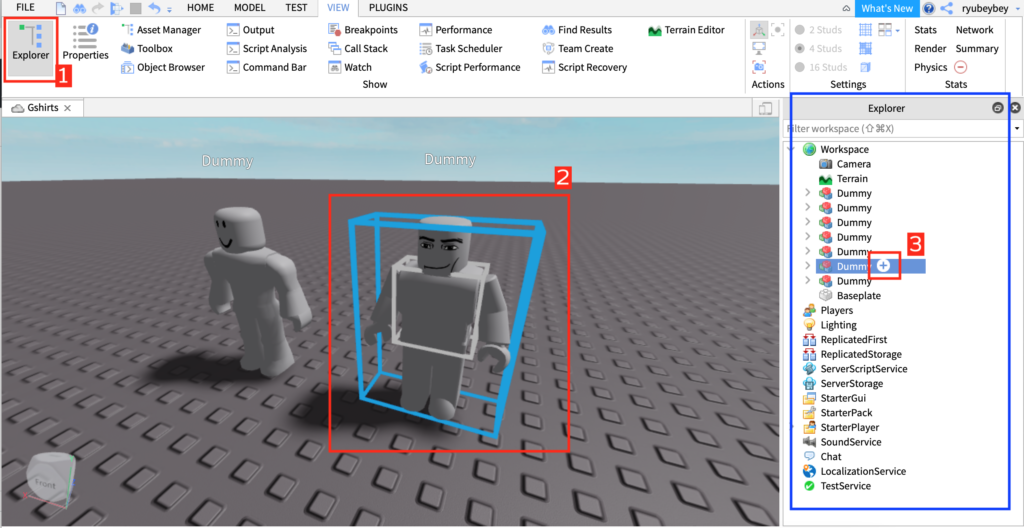Screen dimensions: 1024x528
Task: Click the undo arrow in quick access
Action: 154,8
